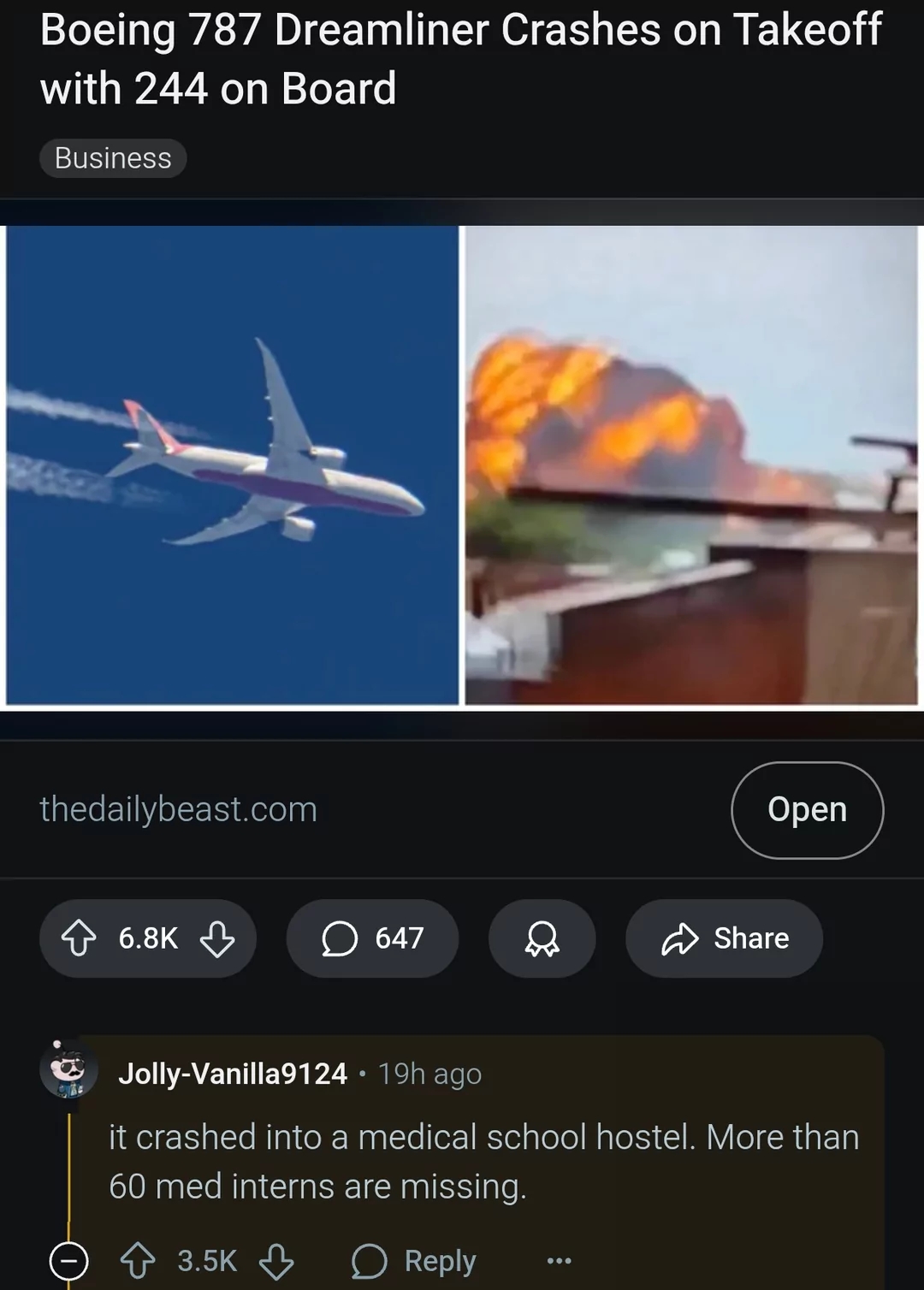
Task: Downvote the Boeing 787 post
Action: (217, 938)
